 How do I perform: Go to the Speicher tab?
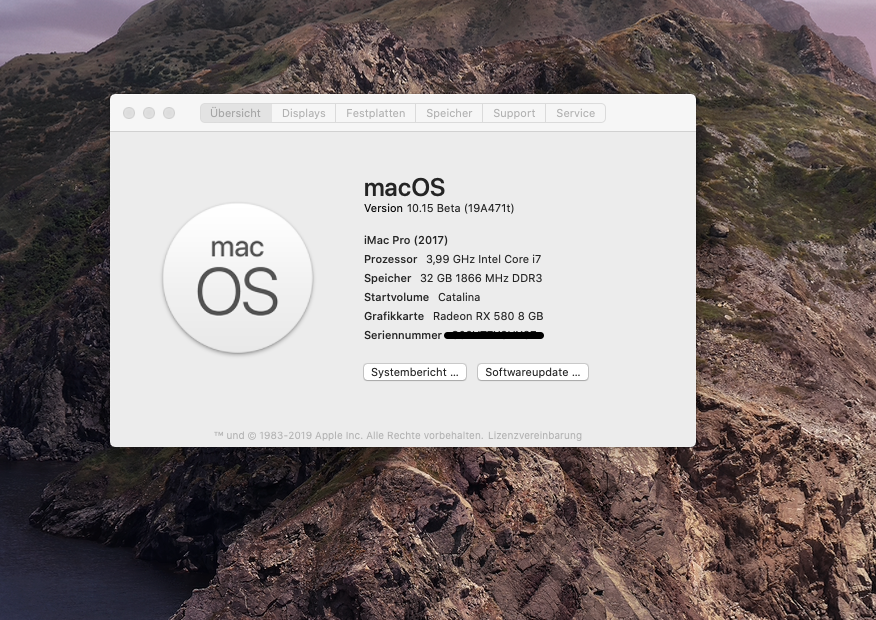[449, 113]
